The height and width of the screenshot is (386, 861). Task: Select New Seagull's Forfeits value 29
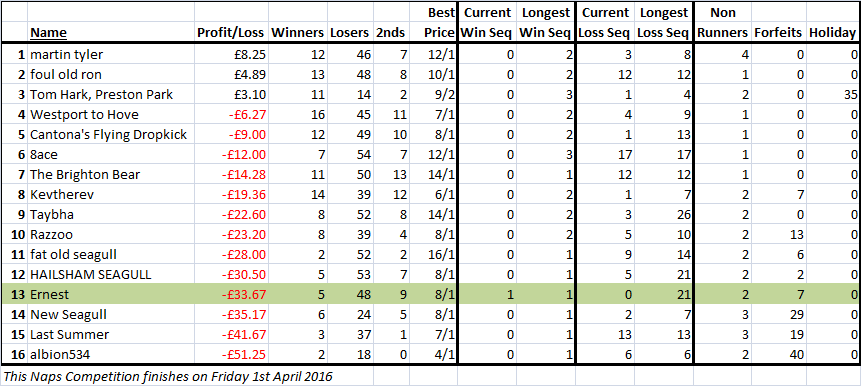click(x=778, y=315)
